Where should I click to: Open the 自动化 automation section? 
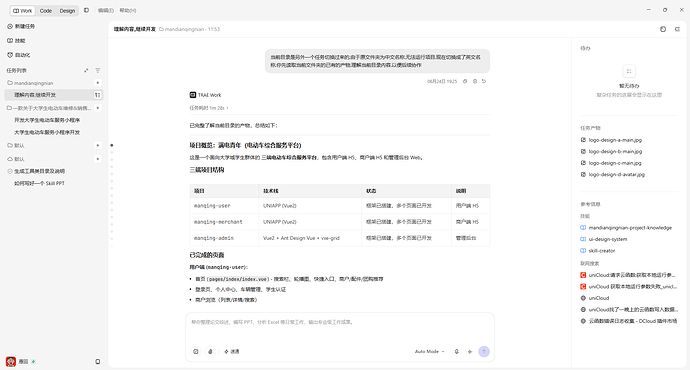click(x=19, y=55)
